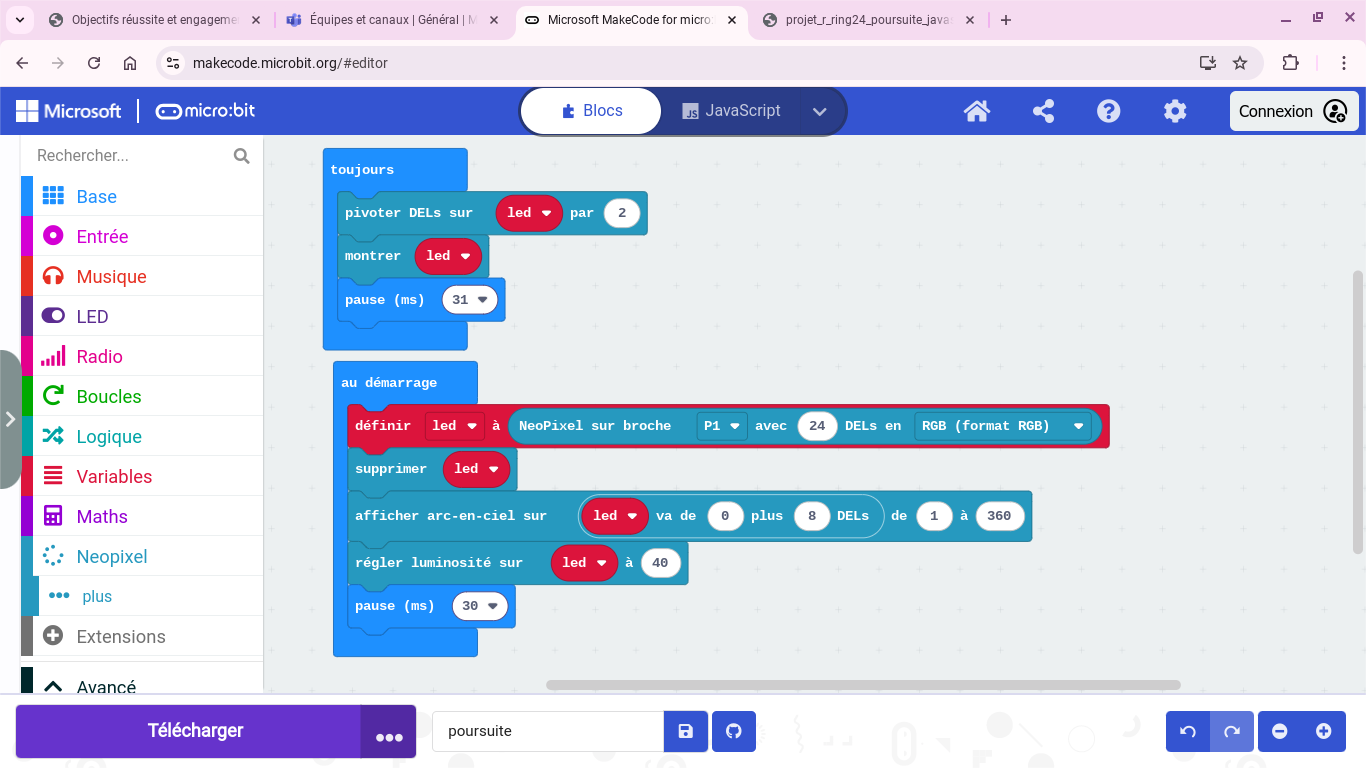
Task: Open the 30 pause duration dropdown
Action: [480, 606]
